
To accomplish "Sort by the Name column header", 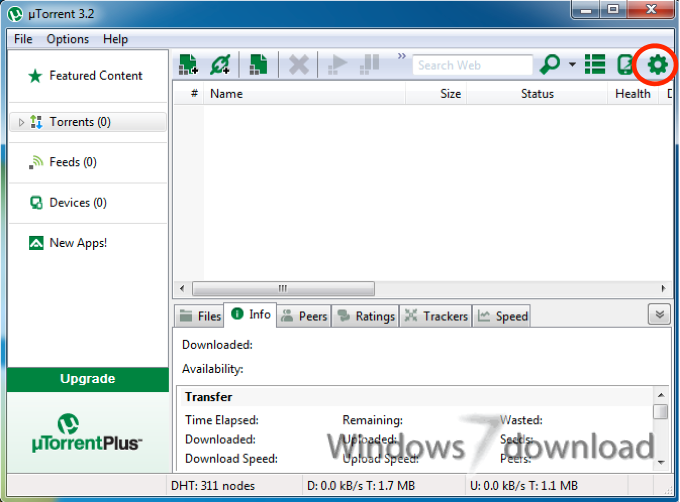I will [304, 93].
